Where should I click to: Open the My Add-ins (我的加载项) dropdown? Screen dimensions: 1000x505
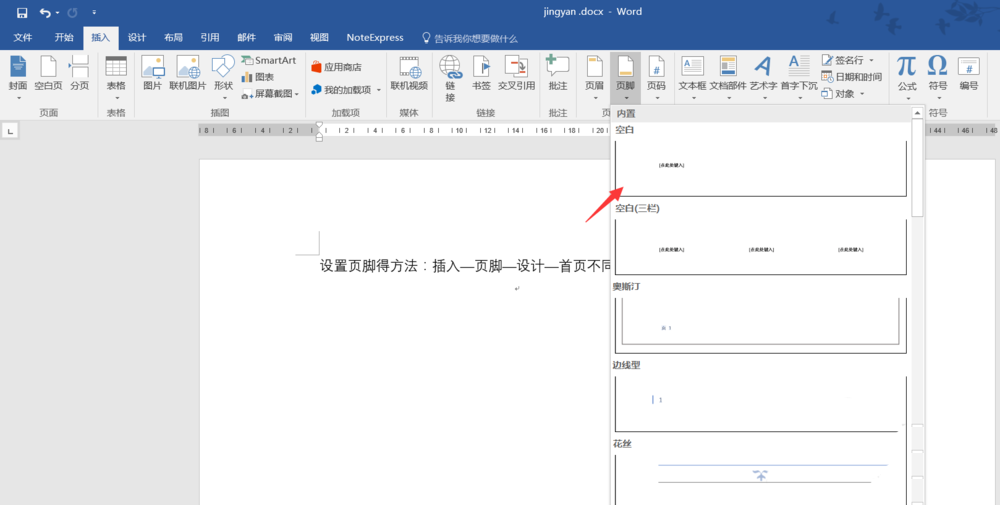pyautogui.click(x=346, y=90)
